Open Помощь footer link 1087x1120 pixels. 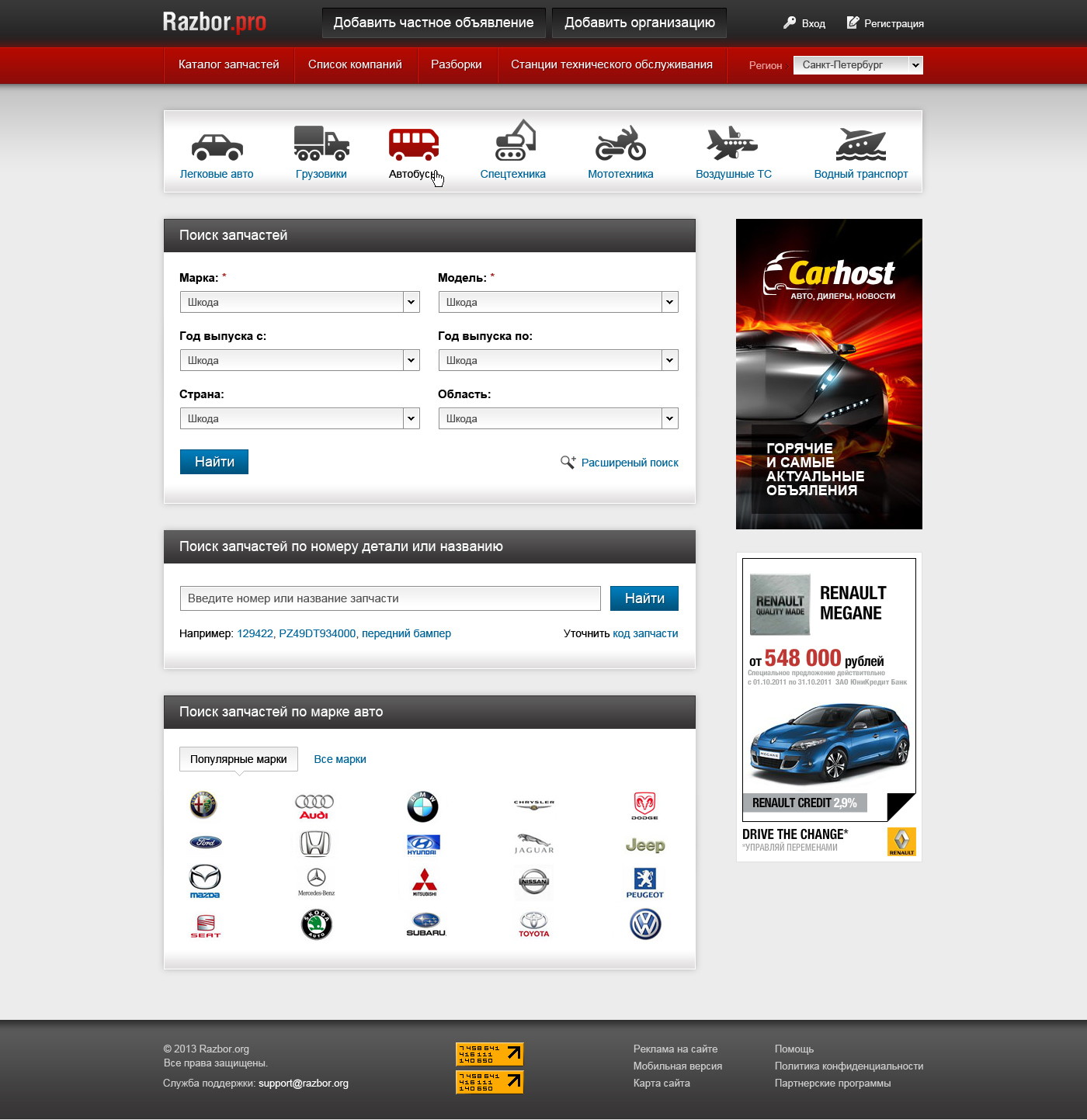(794, 1049)
